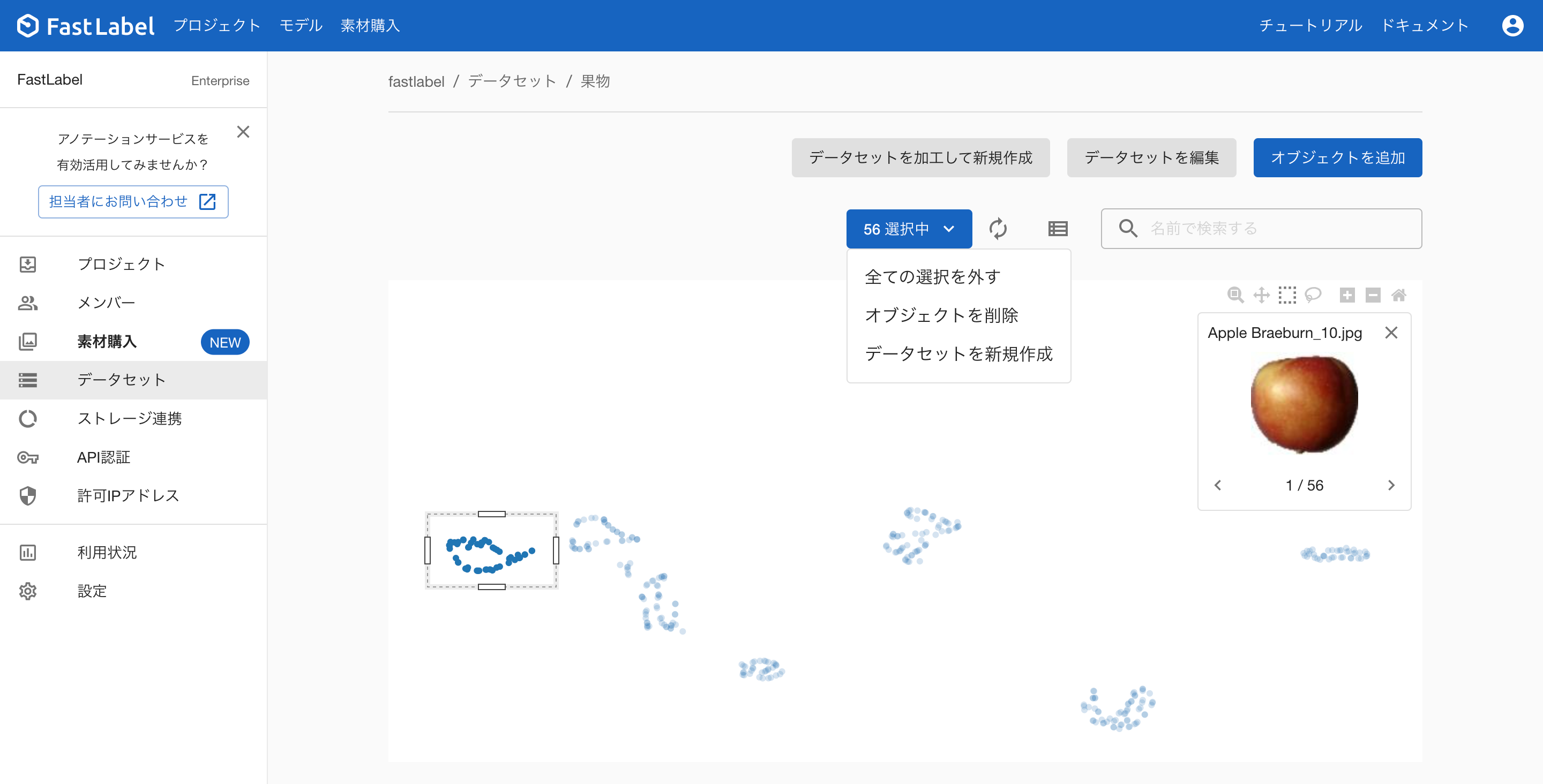Select the box zoom tool in plot toolbar

1235,295
